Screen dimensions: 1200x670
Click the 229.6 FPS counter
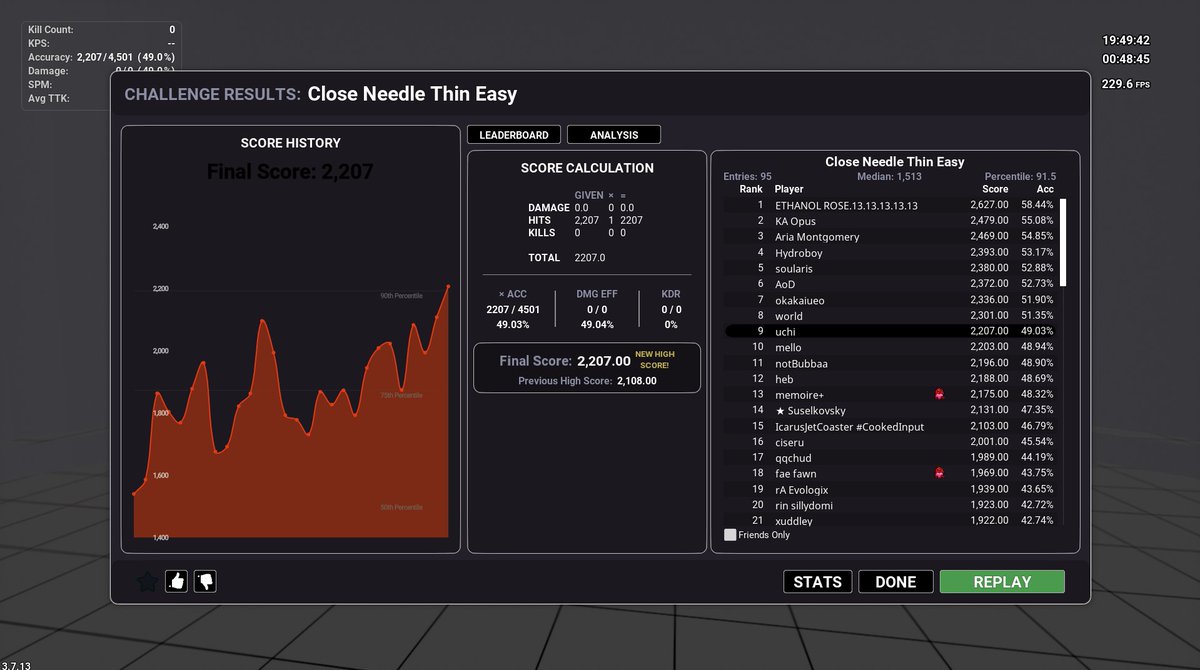pos(1125,84)
